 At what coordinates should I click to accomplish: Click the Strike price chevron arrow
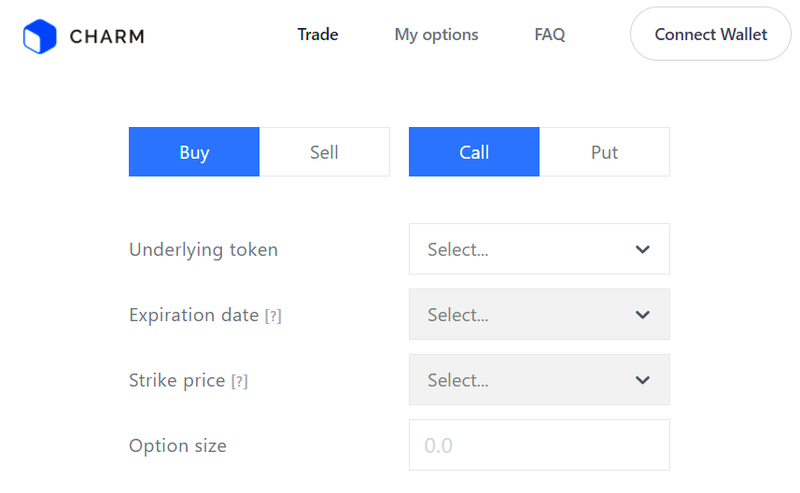point(642,380)
